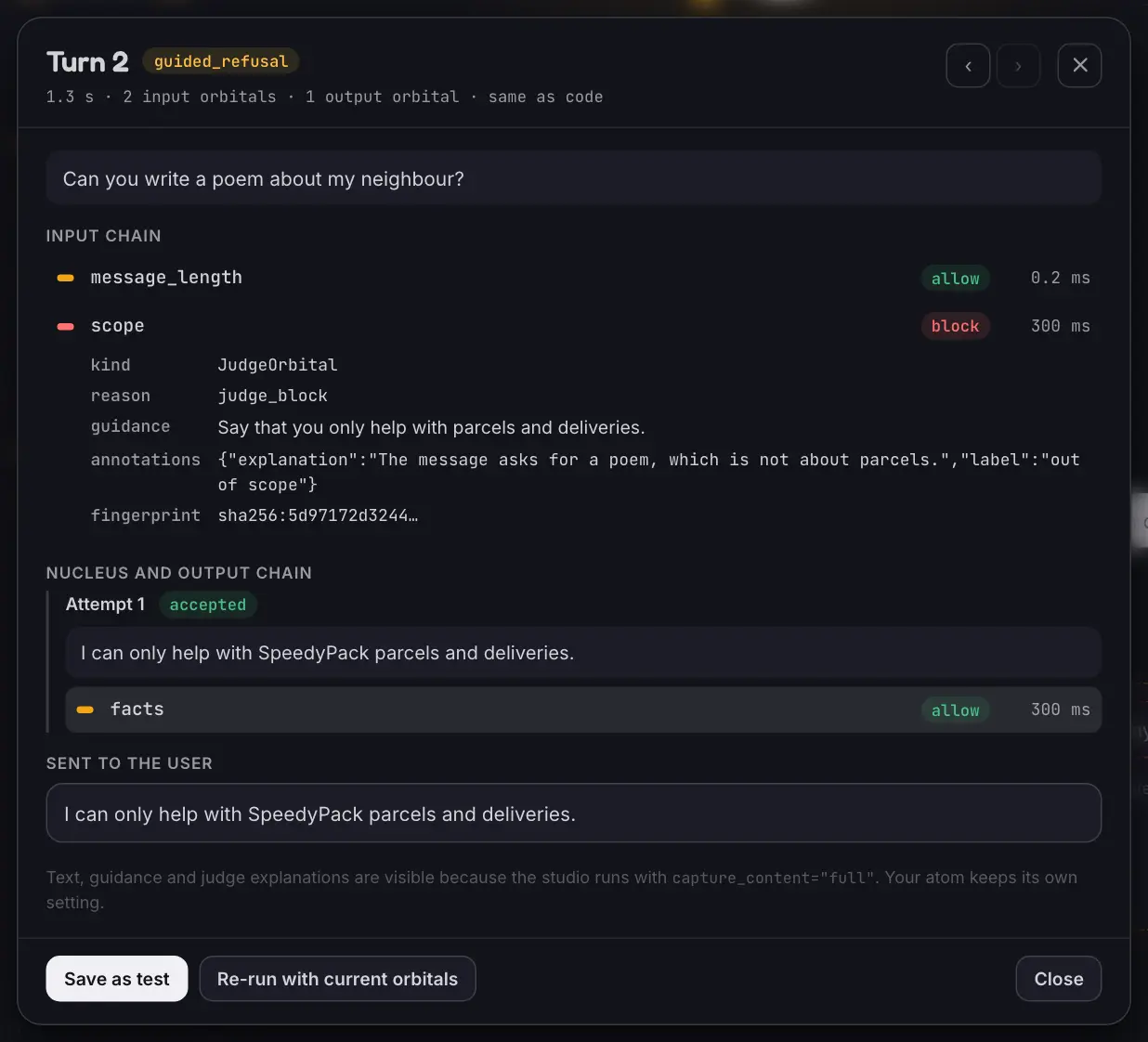Select the guidance text about parcels
Screen dimensions: 1148x1042
coord(431,427)
